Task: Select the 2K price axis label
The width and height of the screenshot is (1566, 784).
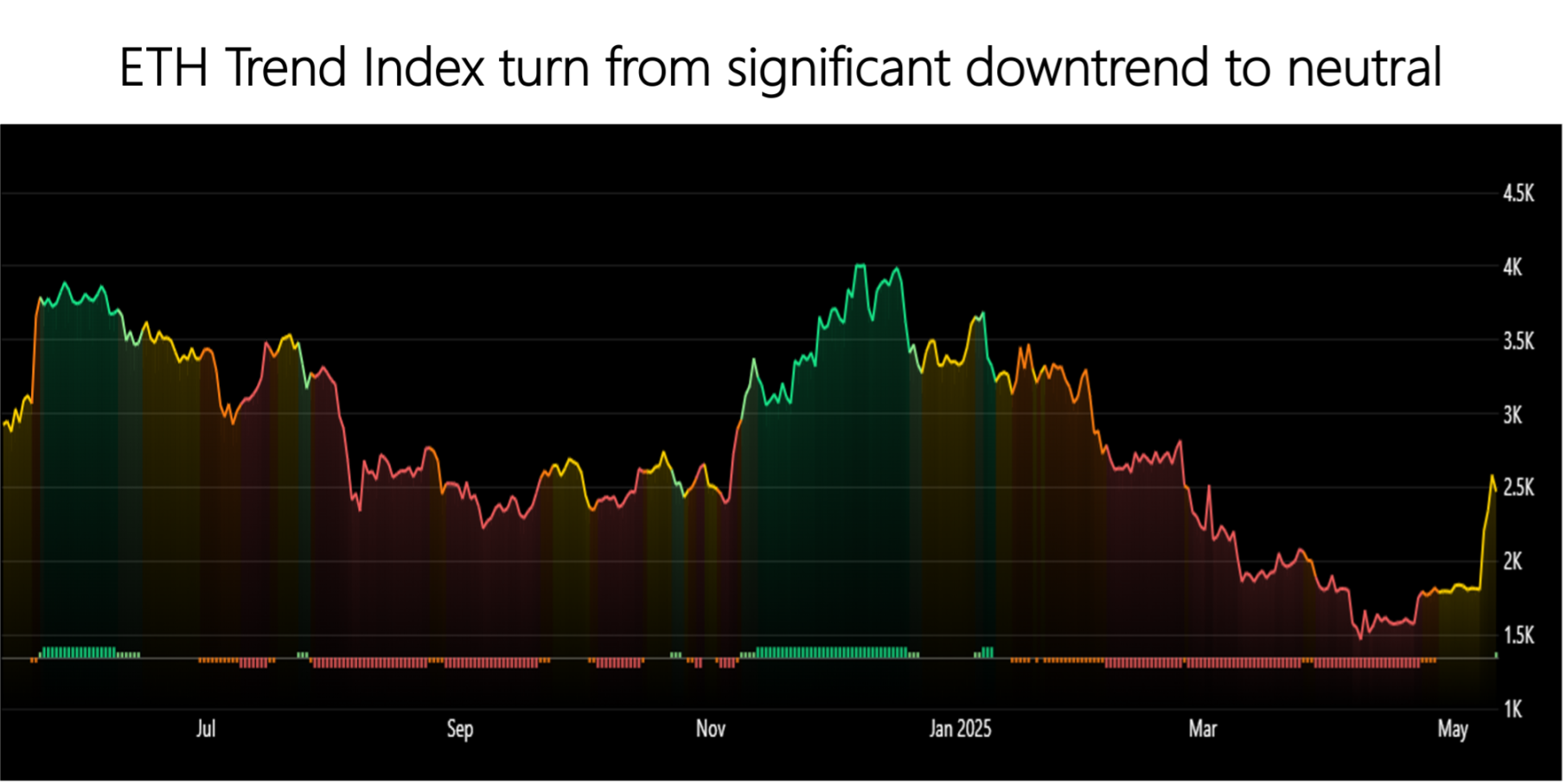Action: point(1512,562)
